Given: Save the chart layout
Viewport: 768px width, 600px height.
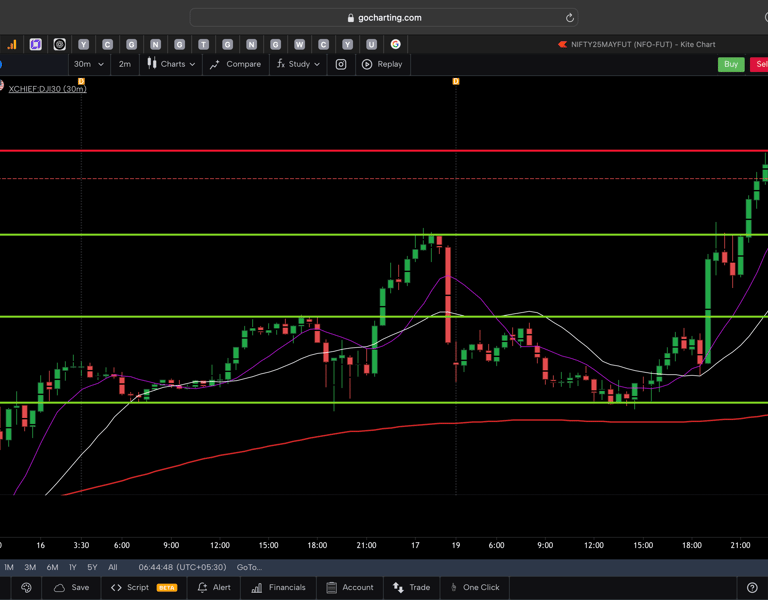Looking at the screenshot, I should coord(72,588).
